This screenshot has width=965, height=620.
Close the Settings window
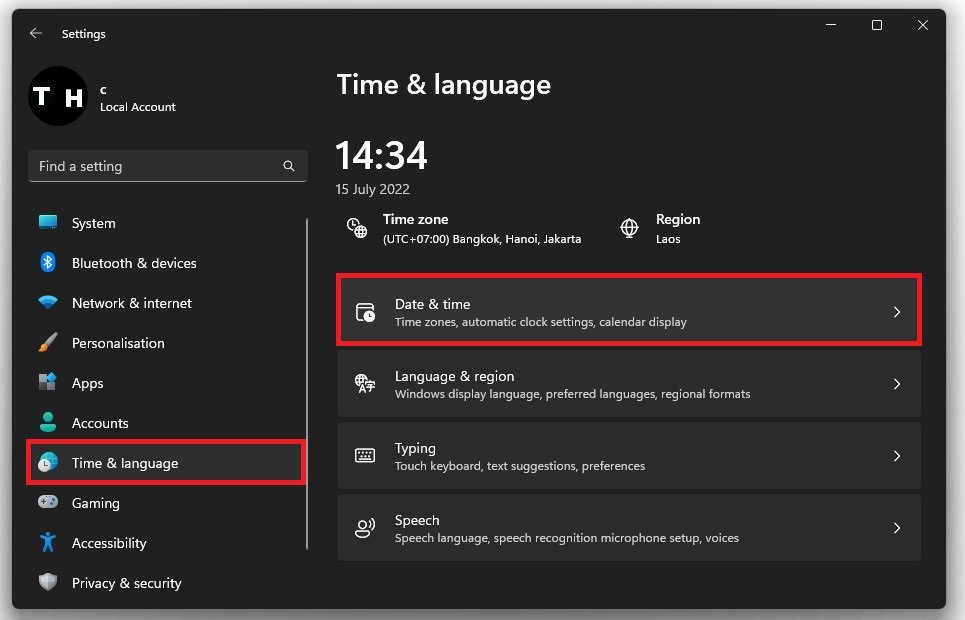coord(923,25)
